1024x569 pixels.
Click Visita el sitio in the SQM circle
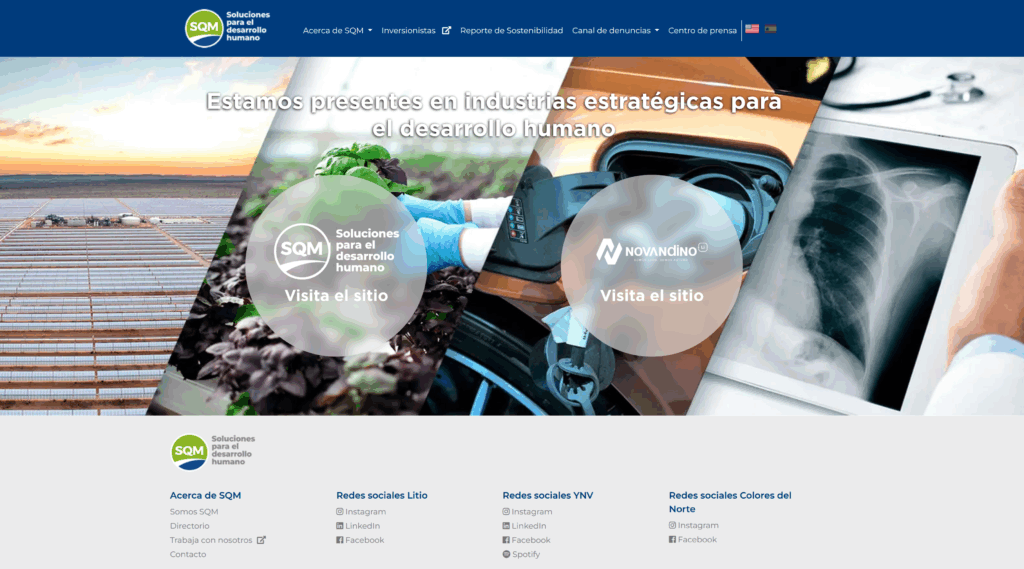pyautogui.click(x=336, y=295)
